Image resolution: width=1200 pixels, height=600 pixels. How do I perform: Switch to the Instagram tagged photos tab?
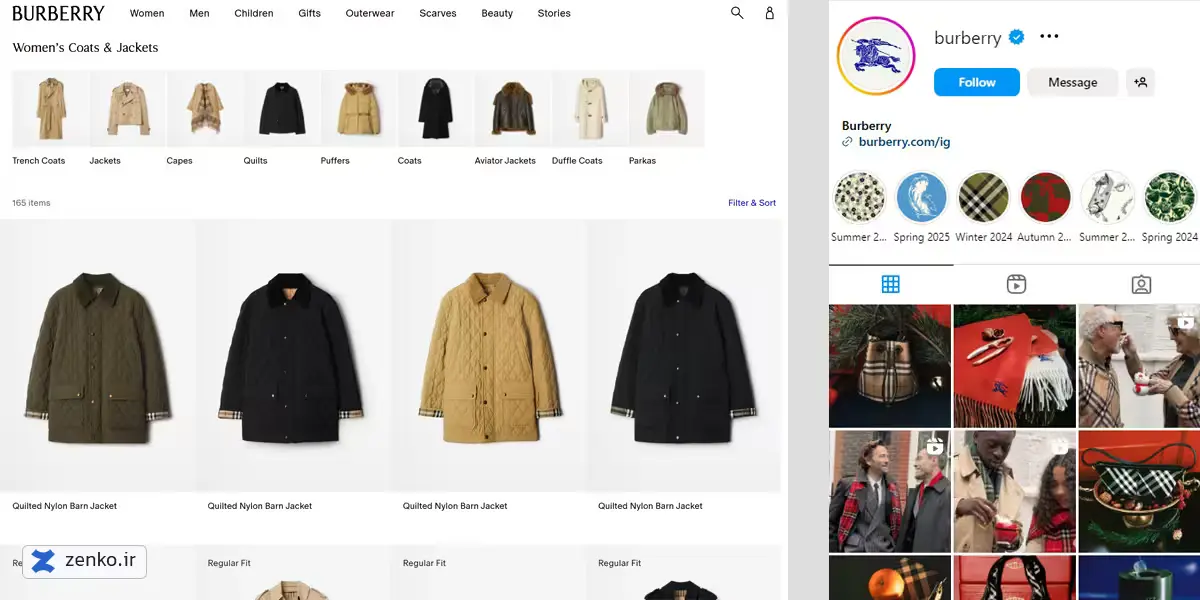pyautogui.click(x=1141, y=284)
